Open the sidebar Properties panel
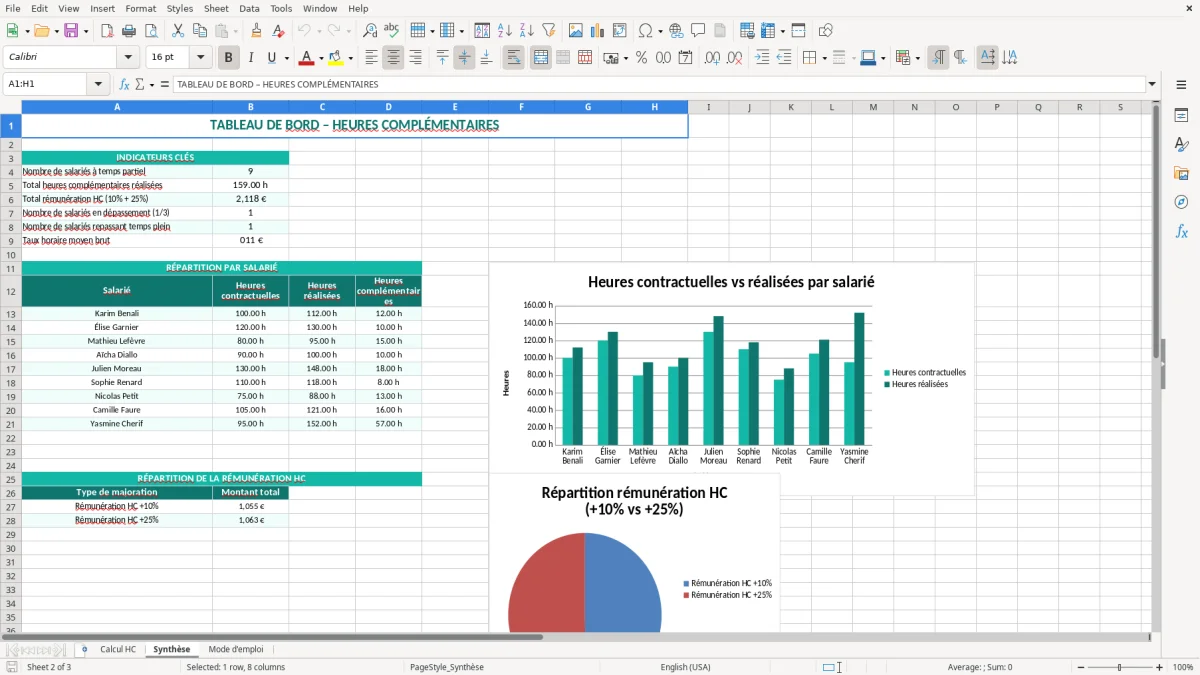The height and width of the screenshot is (675, 1200). (1181, 116)
